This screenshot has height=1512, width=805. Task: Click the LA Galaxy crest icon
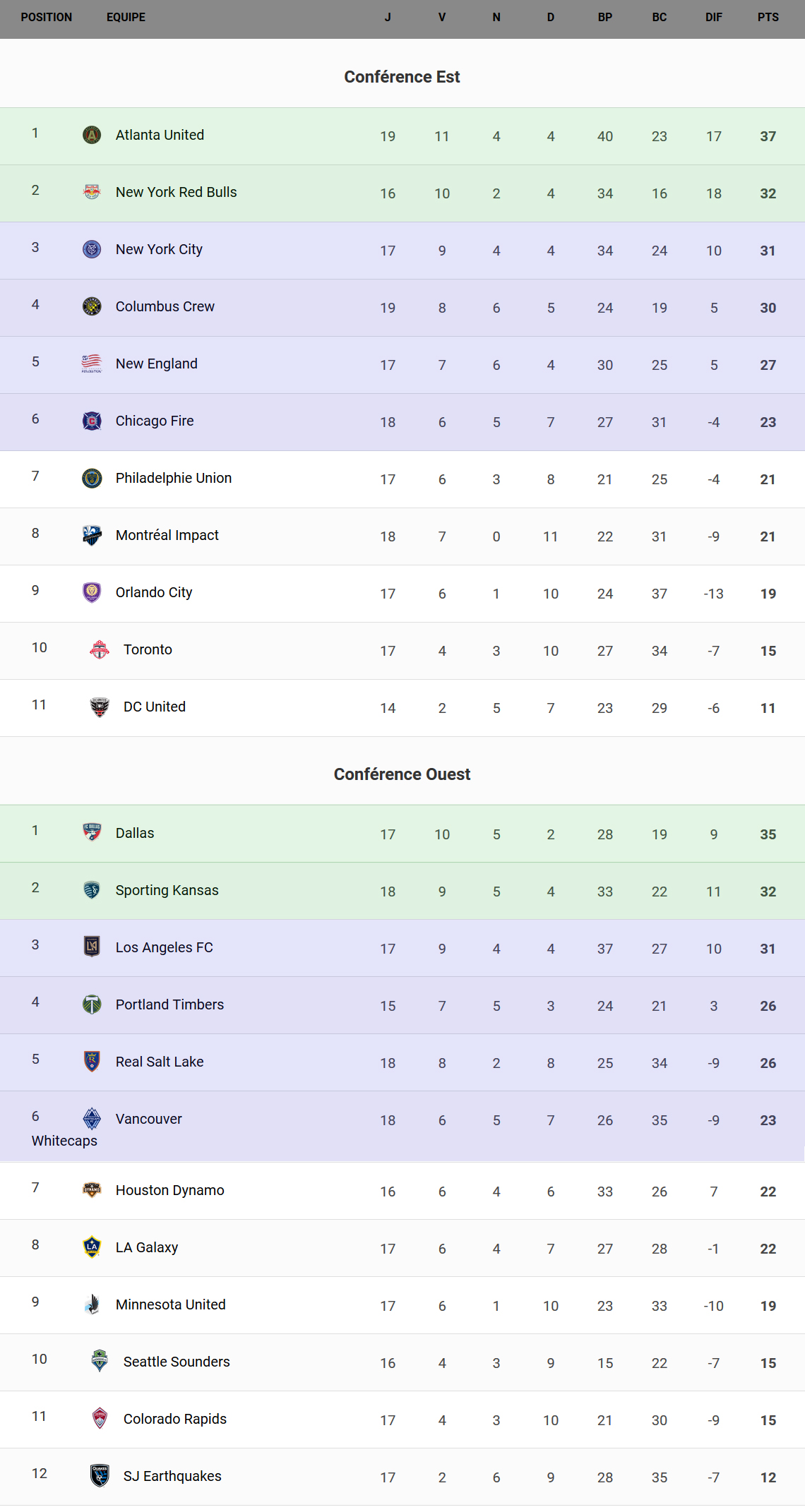[x=92, y=1247]
